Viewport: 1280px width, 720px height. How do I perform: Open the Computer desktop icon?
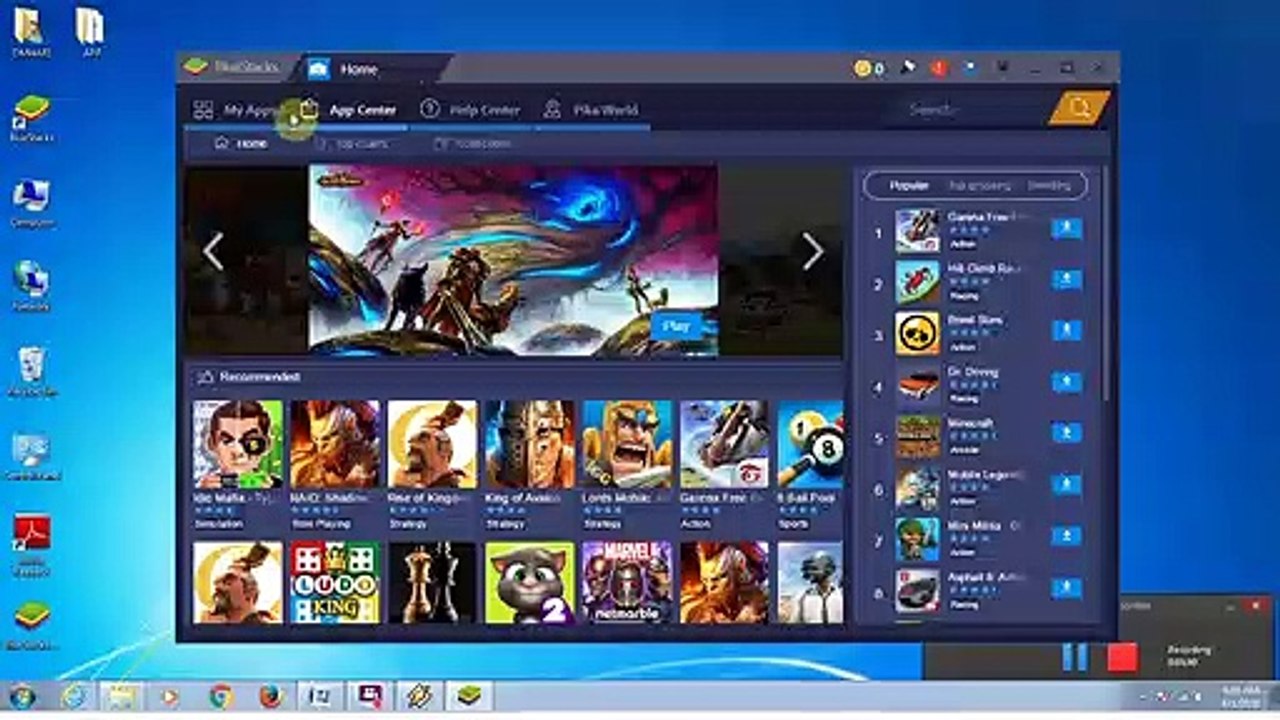click(31, 203)
